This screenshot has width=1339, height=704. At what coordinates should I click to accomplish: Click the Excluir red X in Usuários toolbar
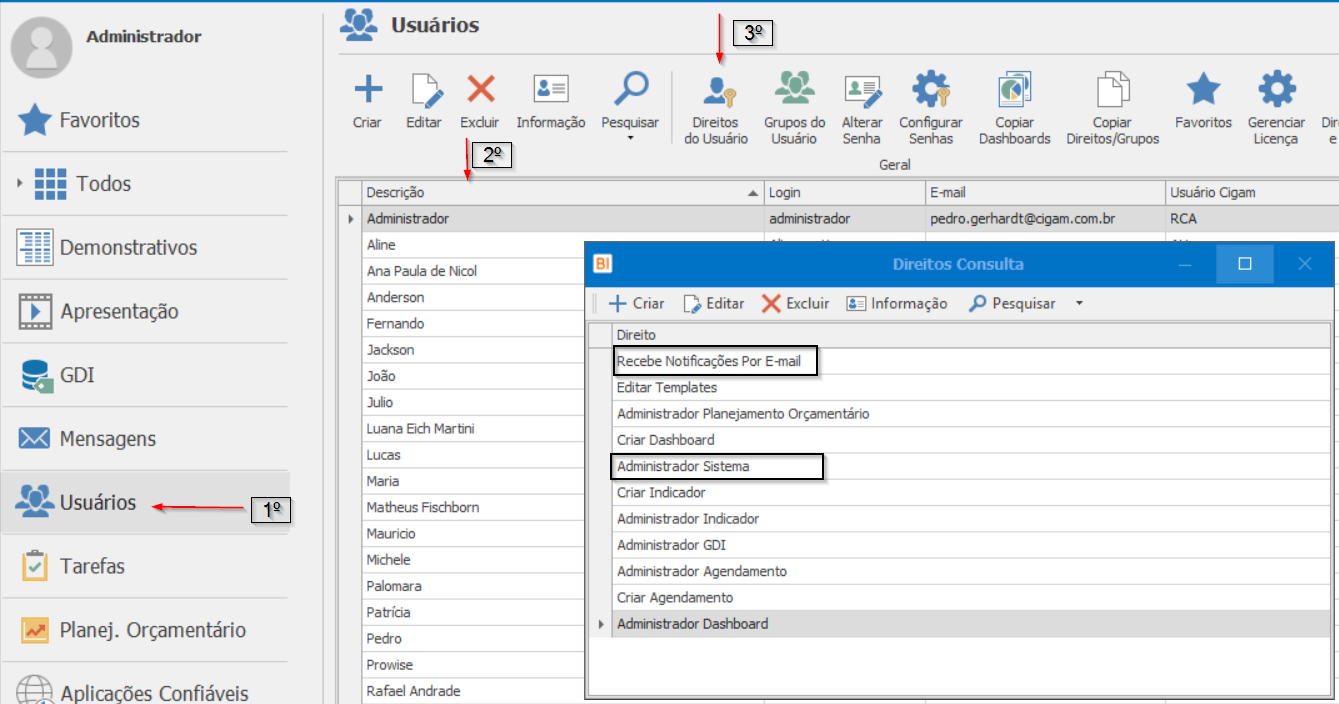481,90
